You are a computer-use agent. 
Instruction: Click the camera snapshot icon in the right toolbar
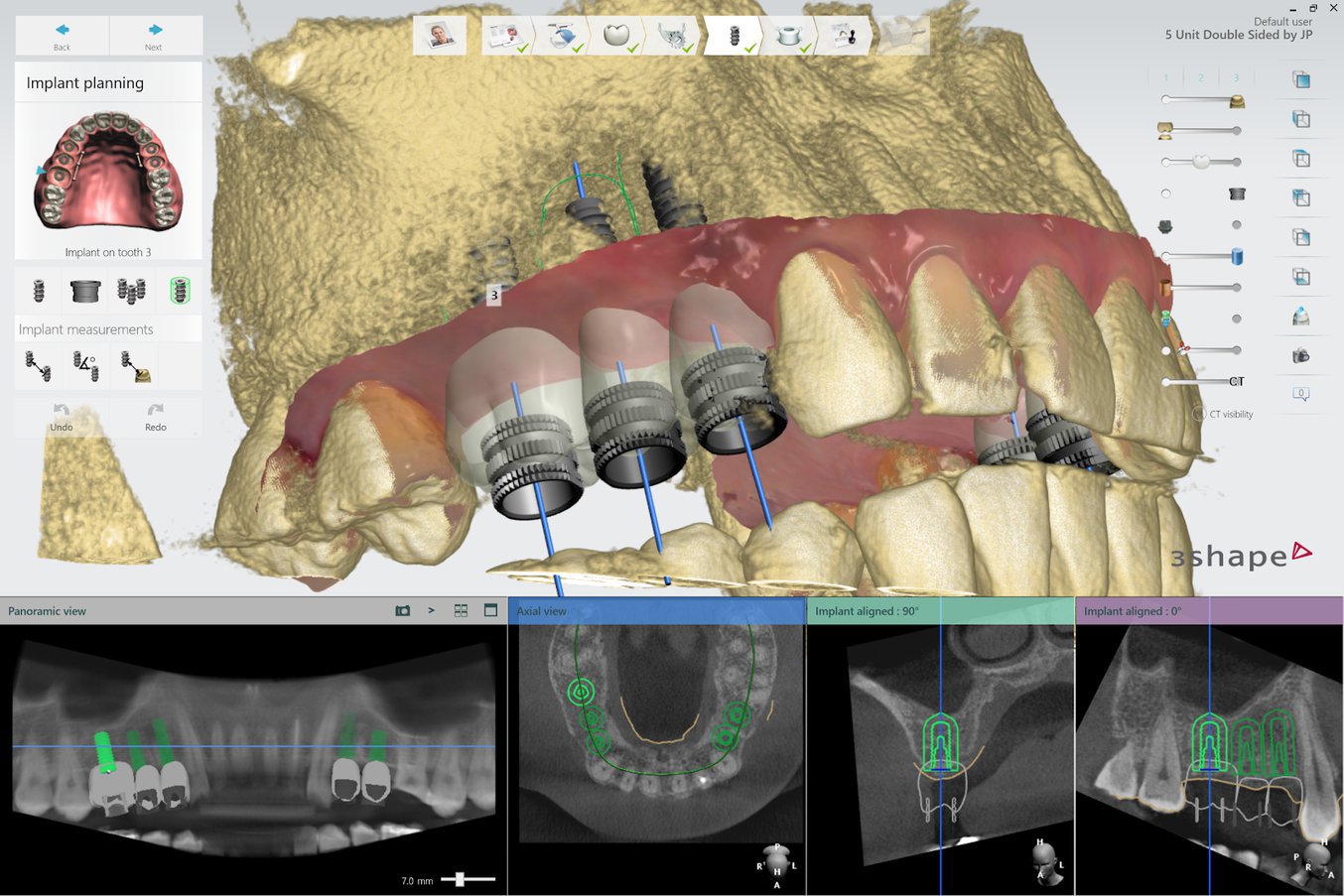(x=1300, y=355)
